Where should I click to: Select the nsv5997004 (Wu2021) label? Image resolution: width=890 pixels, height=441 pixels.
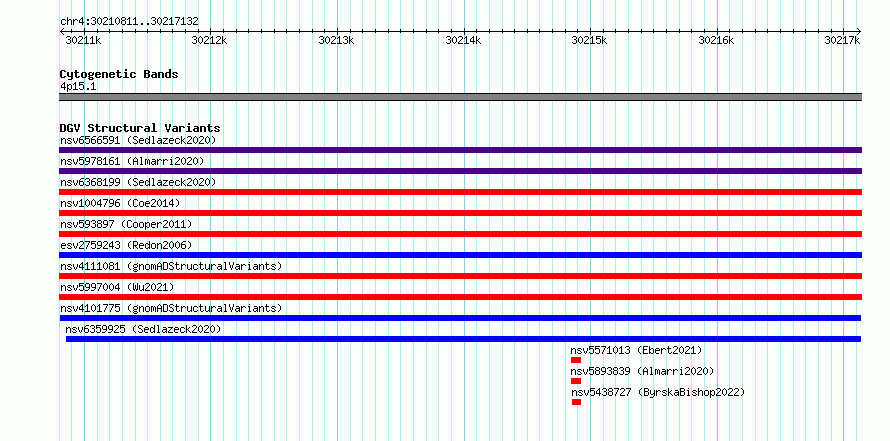click(x=117, y=287)
